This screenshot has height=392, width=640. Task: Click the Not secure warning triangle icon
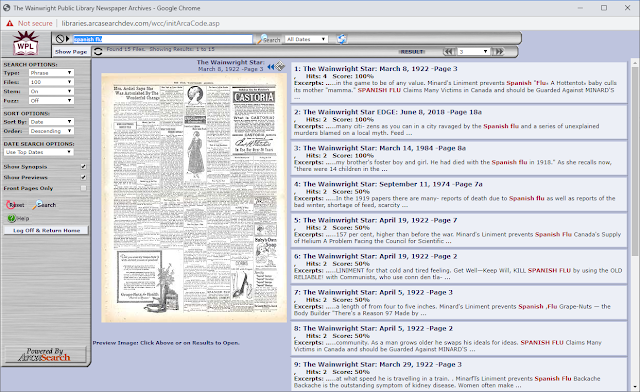point(9,24)
